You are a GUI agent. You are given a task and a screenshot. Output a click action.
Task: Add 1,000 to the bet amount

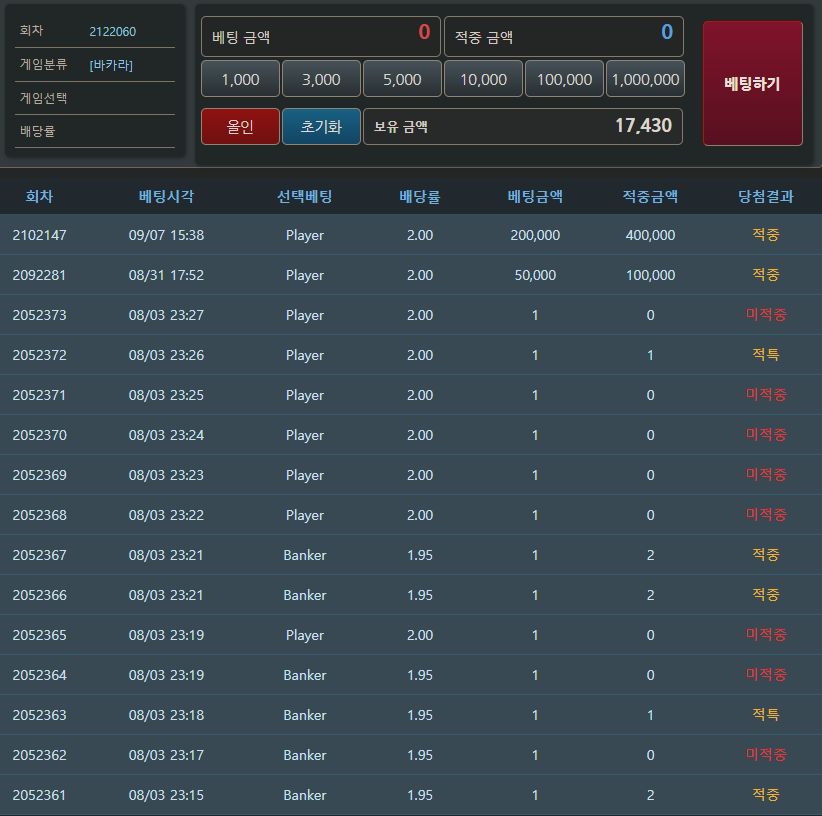(x=240, y=79)
